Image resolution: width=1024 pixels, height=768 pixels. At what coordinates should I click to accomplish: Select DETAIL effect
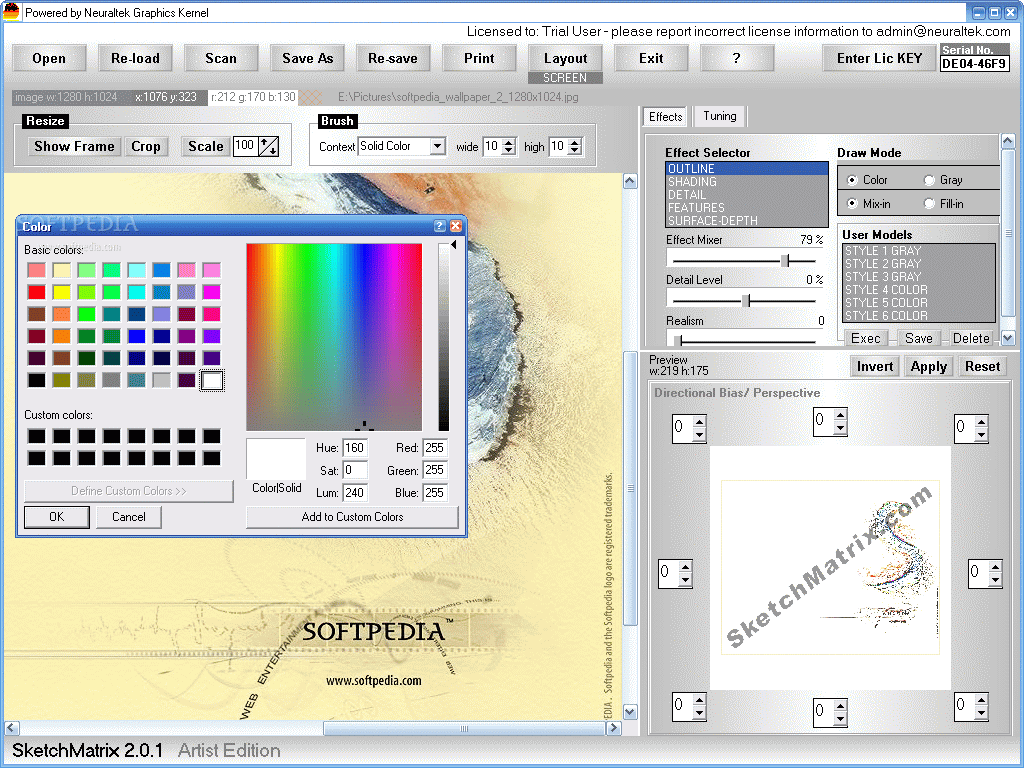coord(746,195)
